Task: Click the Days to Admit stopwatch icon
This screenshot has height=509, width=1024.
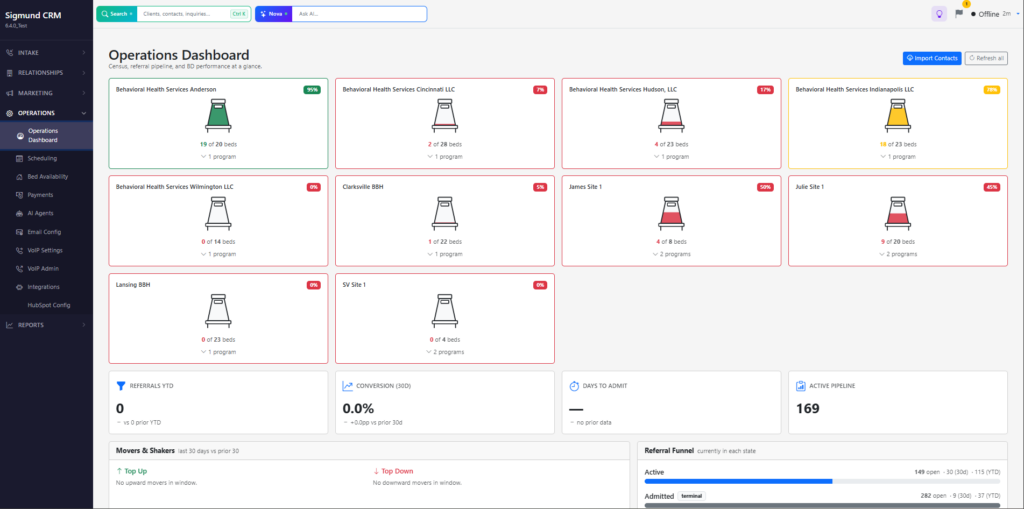Action: pos(574,386)
